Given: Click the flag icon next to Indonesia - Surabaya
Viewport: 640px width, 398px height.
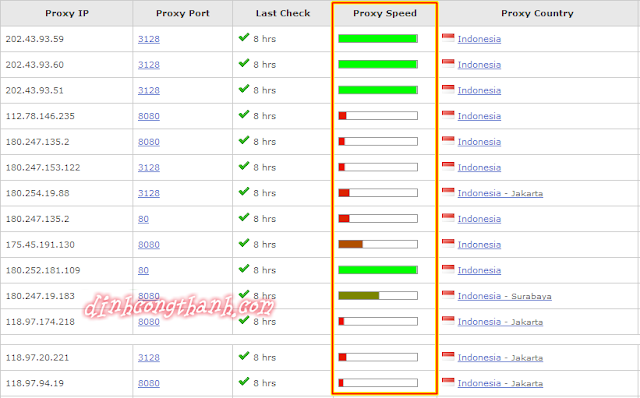Looking at the screenshot, I should tap(448, 295).
